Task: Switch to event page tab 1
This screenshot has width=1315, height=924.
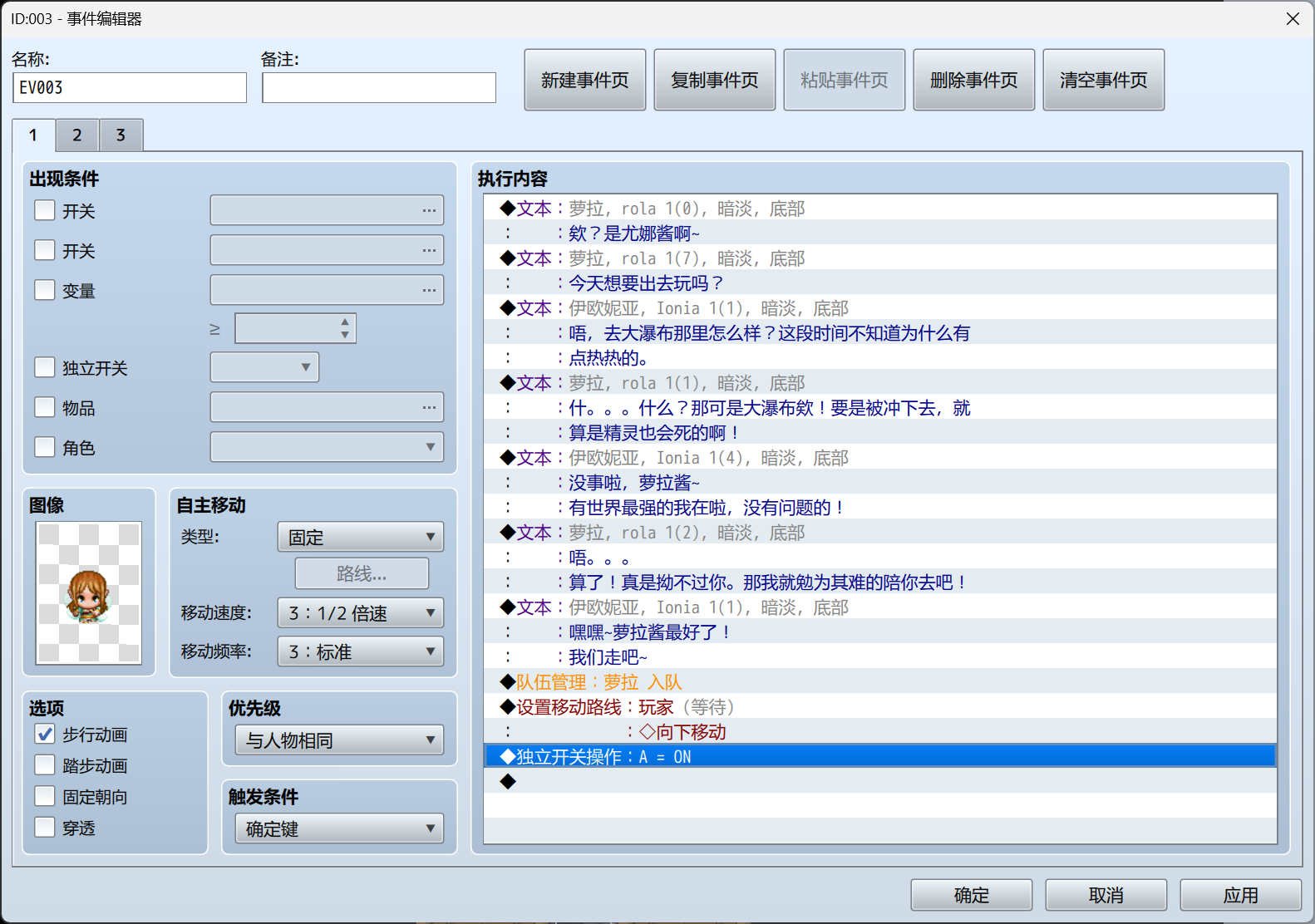Action: [x=33, y=135]
